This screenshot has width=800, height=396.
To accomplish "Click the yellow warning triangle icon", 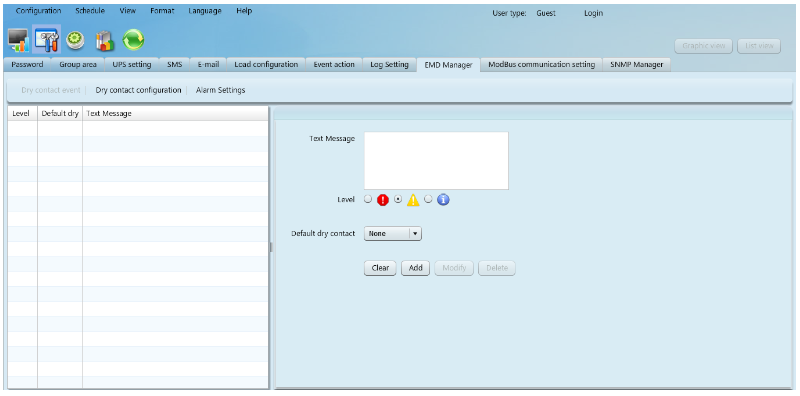I will (x=413, y=200).
